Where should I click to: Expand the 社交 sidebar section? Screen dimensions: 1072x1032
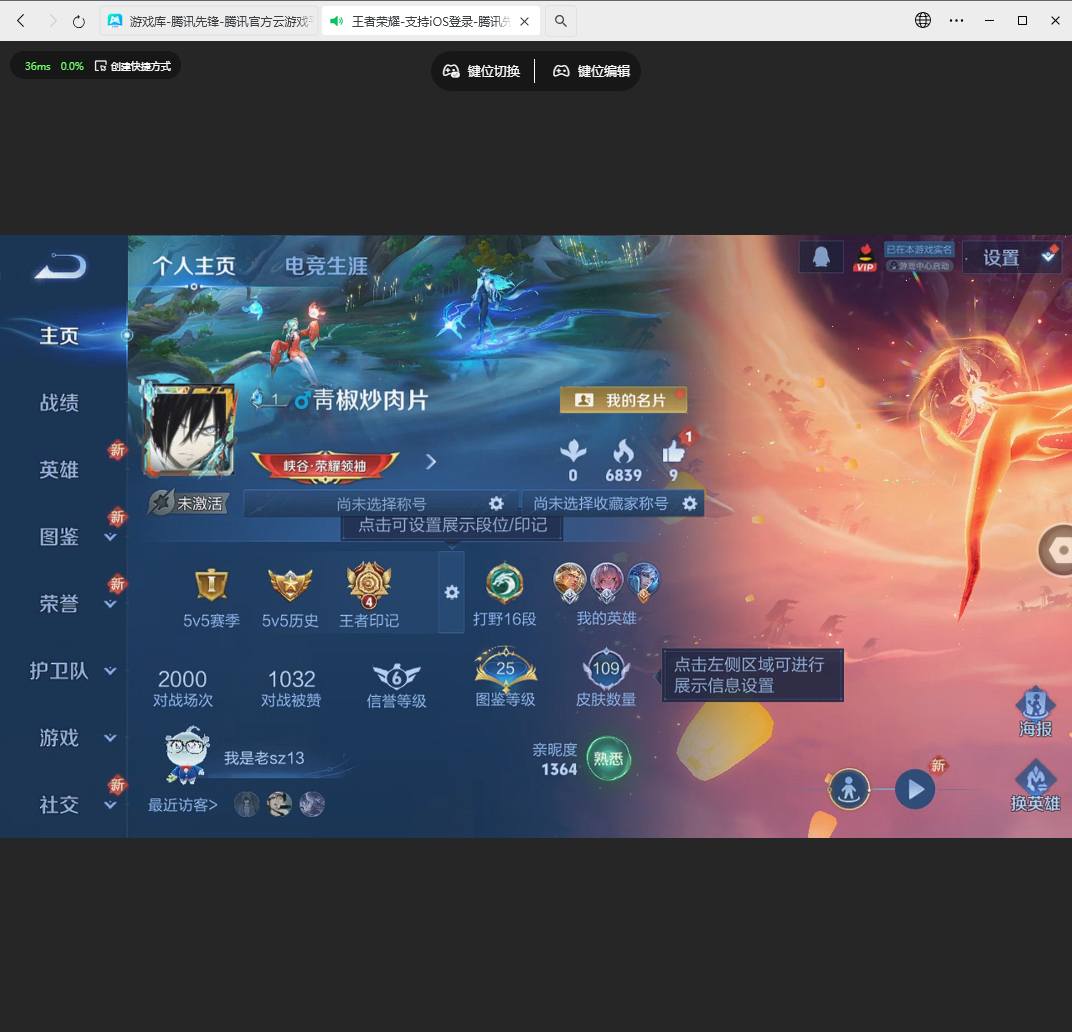pos(58,805)
